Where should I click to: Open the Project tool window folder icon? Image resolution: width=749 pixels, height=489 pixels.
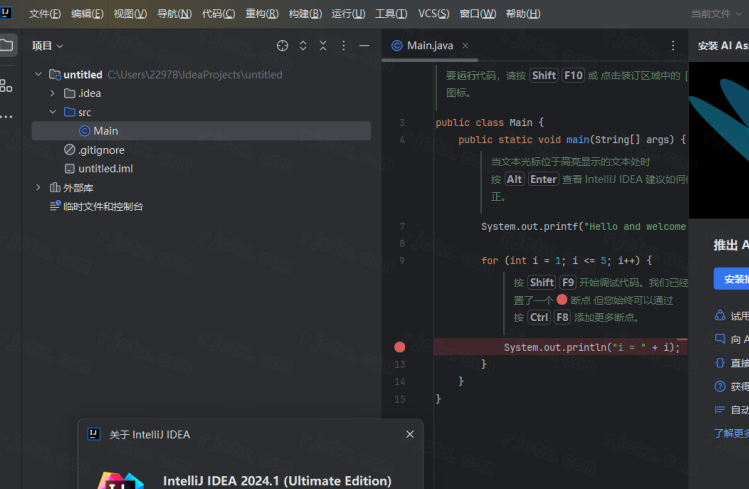pos(7,46)
